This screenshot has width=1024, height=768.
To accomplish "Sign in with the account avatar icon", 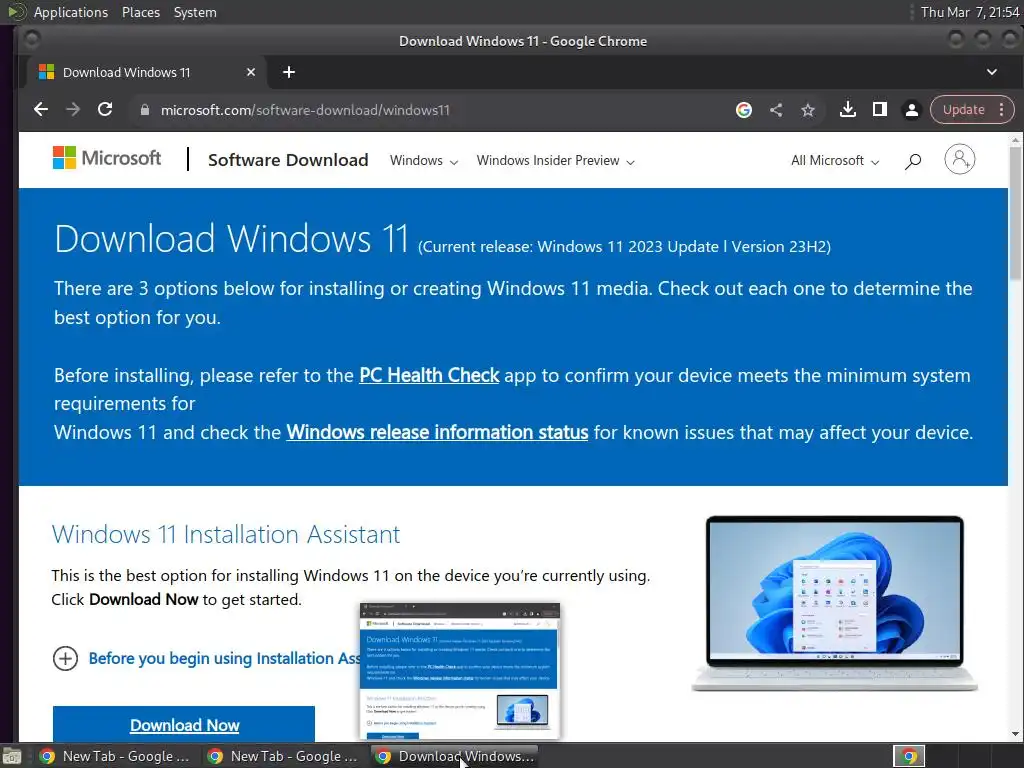I will [959, 159].
